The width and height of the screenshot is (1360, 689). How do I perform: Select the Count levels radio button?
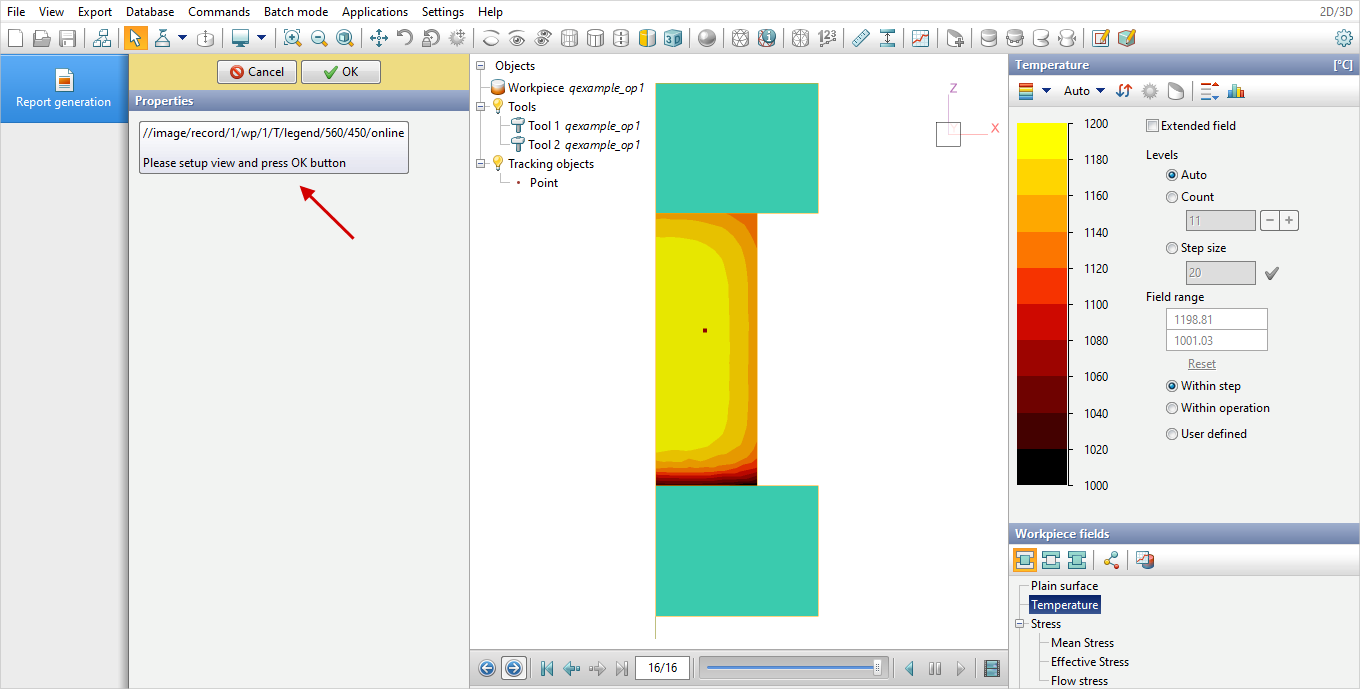pos(1172,197)
